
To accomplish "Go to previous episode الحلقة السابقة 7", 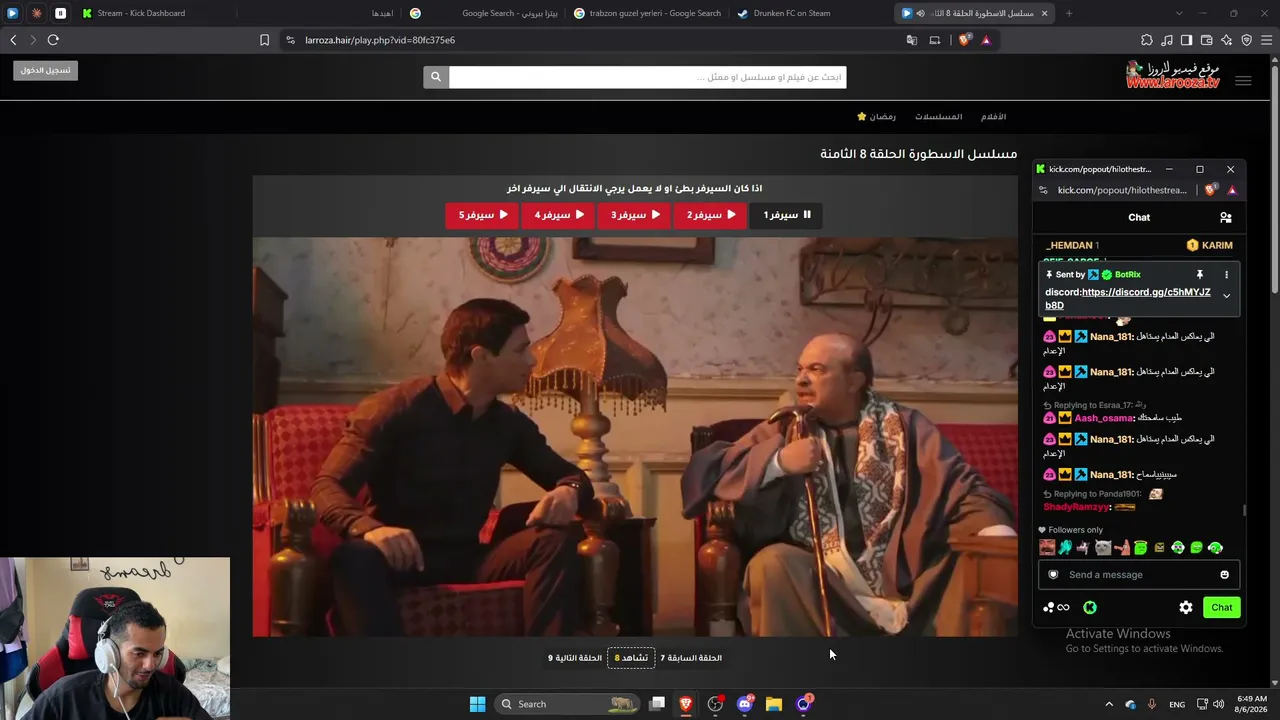I will (x=691, y=658).
